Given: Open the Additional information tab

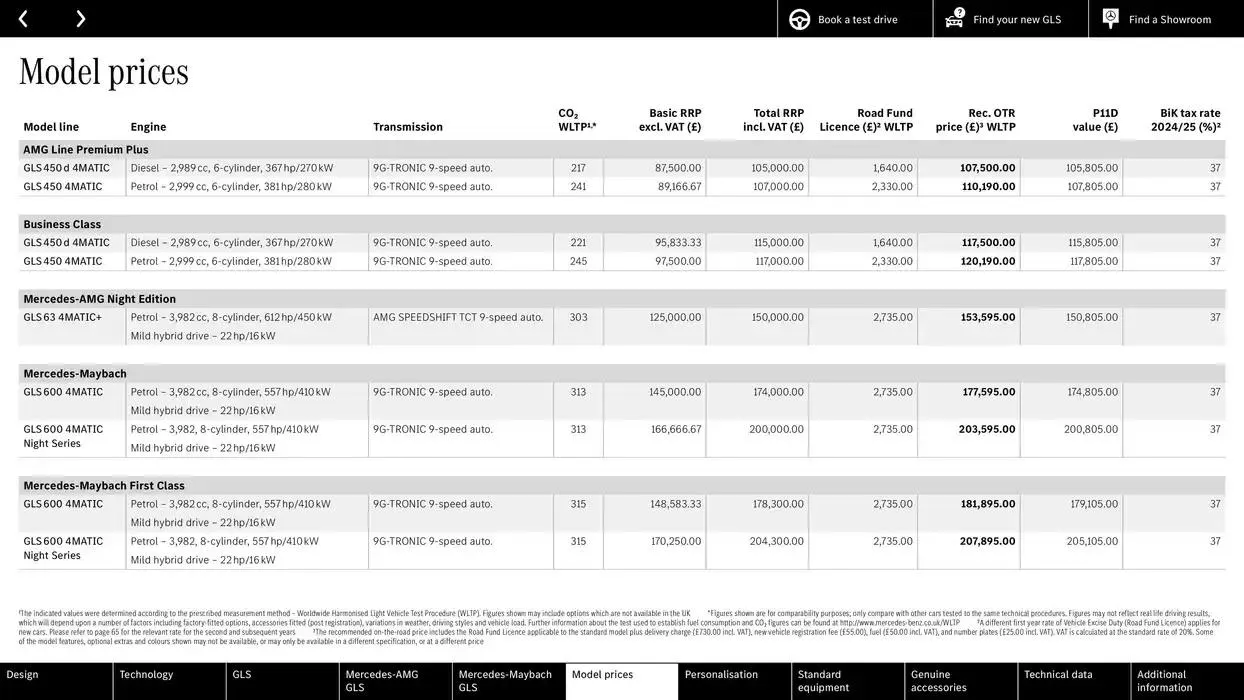Looking at the screenshot, I should point(1187,681).
